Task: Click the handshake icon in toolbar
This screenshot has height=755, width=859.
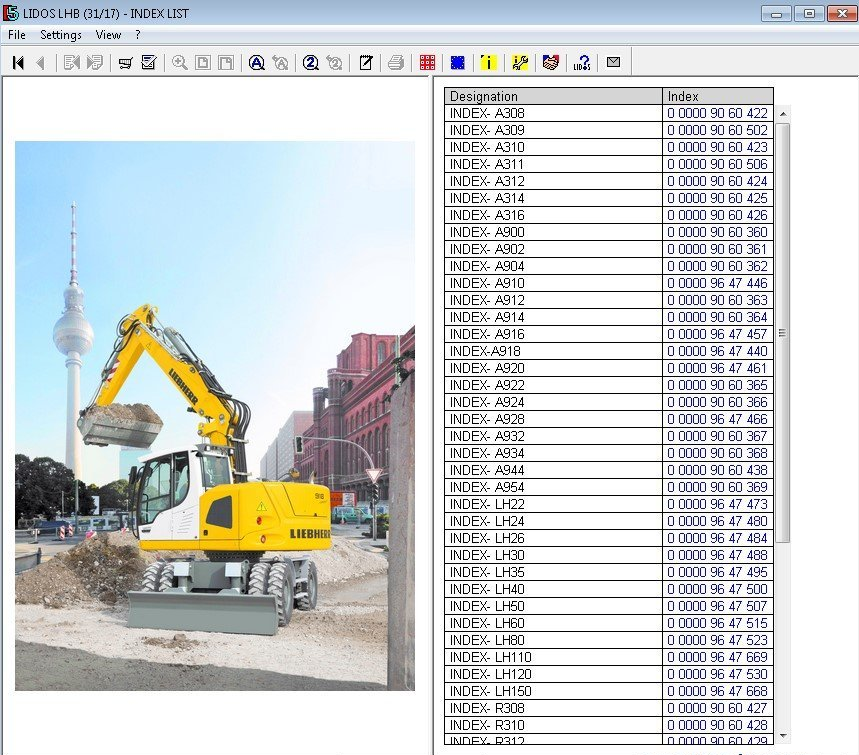Action: [550, 63]
